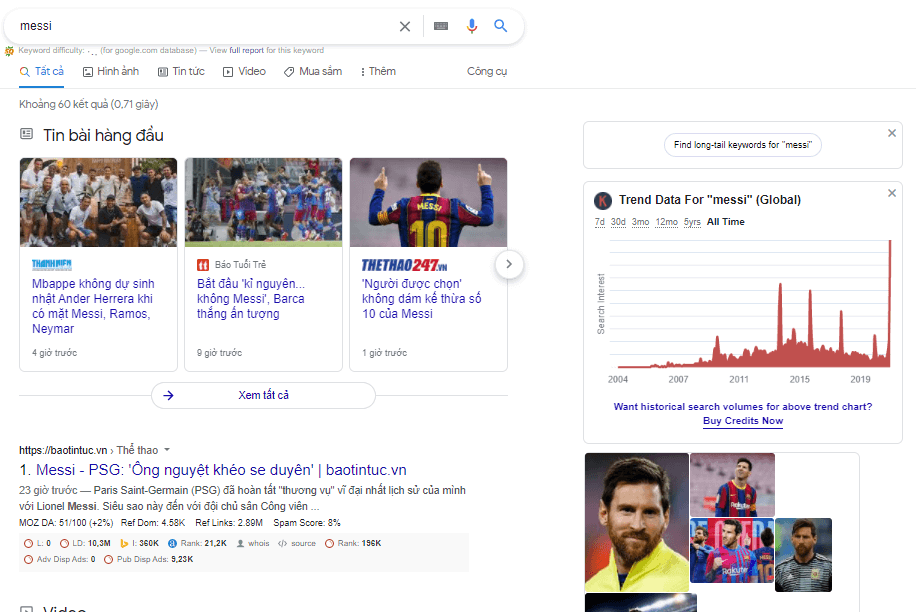Click the 'Buy Credits Now' link

click(x=742, y=420)
